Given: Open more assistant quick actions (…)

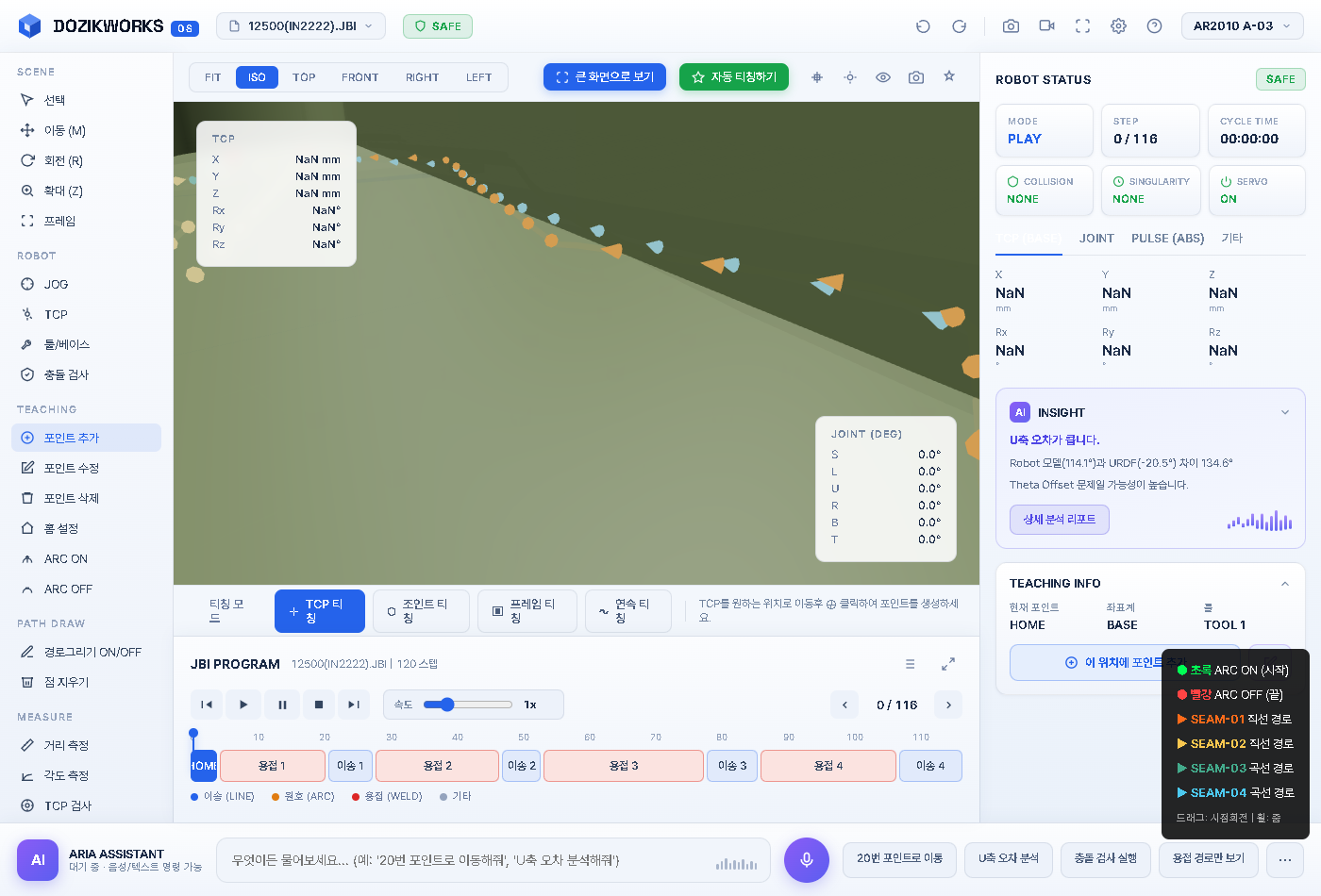Looking at the screenshot, I should (1285, 859).
